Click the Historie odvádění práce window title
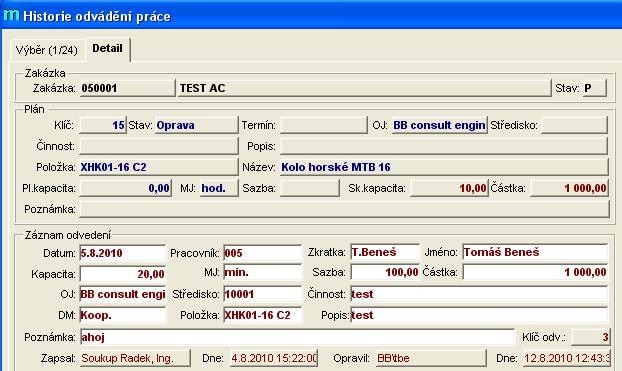Image resolution: width=622 pixels, height=371 pixels. (97, 16)
